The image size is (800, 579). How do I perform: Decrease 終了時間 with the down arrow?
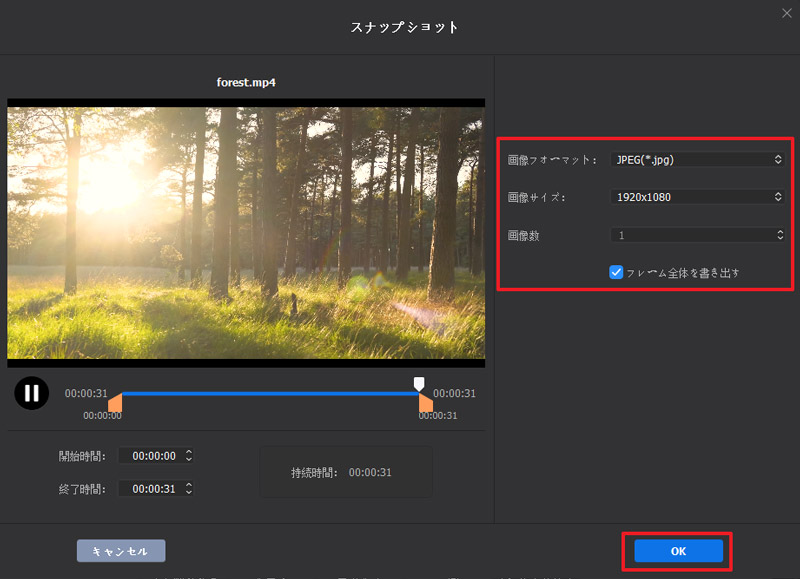tap(189, 493)
